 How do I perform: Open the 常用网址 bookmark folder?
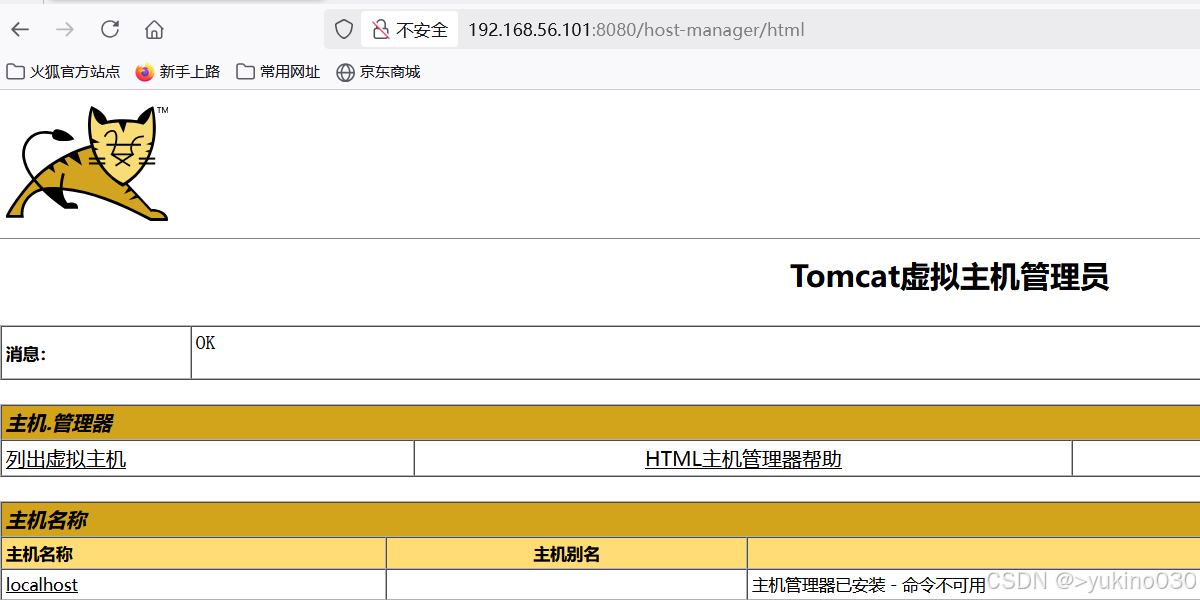click(278, 72)
